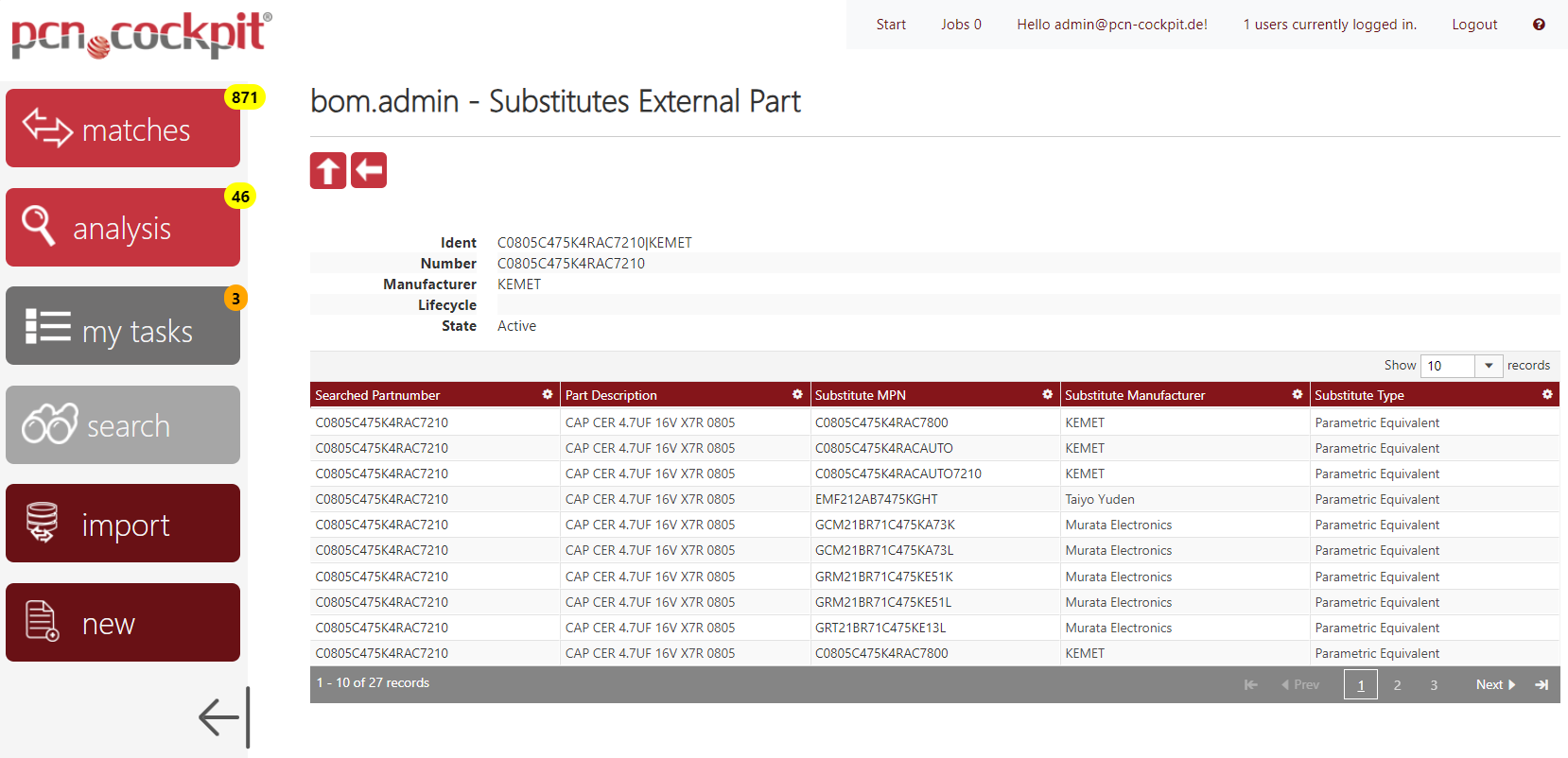Click the red back arrow button

(369, 171)
